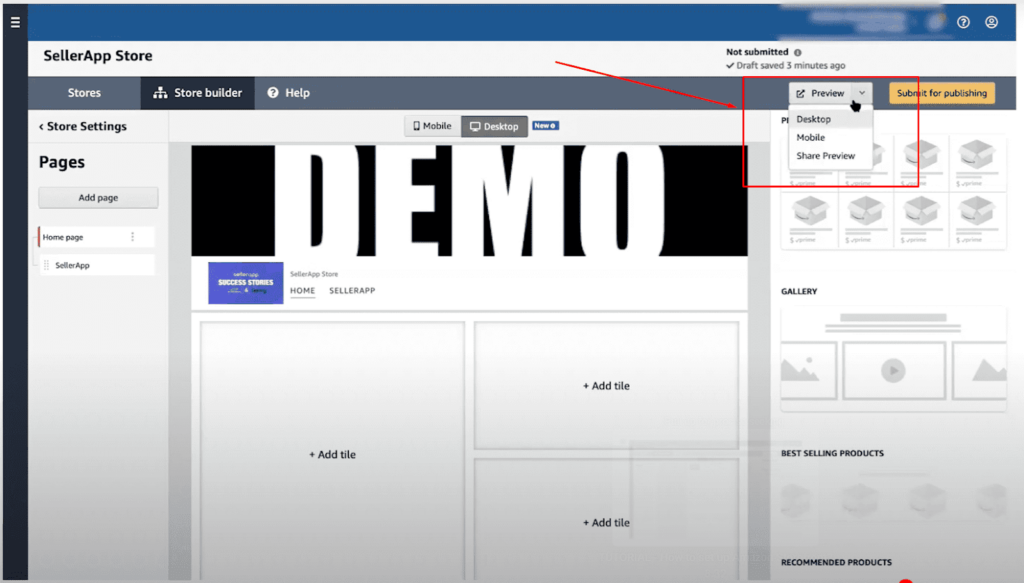The width and height of the screenshot is (1024, 583).
Task: Choose Mobile from the Preview dropdown
Action: click(811, 137)
